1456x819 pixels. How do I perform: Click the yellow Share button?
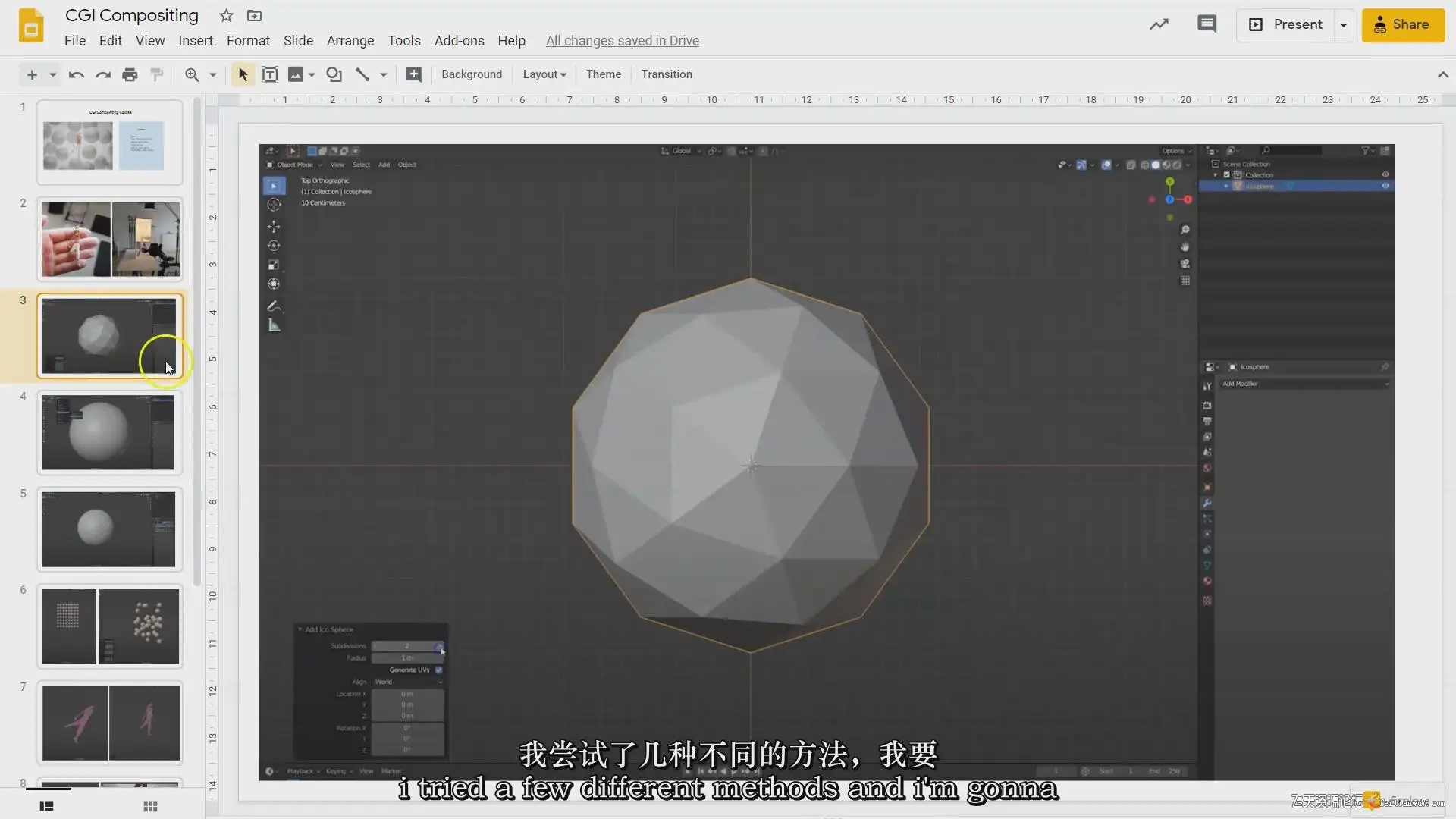[x=1403, y=24]
